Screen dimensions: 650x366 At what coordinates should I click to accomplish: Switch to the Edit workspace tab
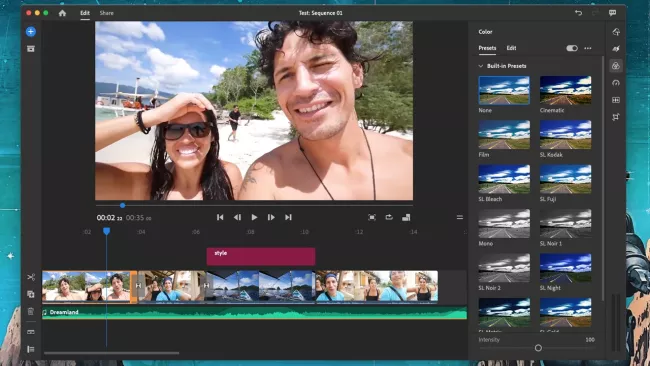pos(85,13)
